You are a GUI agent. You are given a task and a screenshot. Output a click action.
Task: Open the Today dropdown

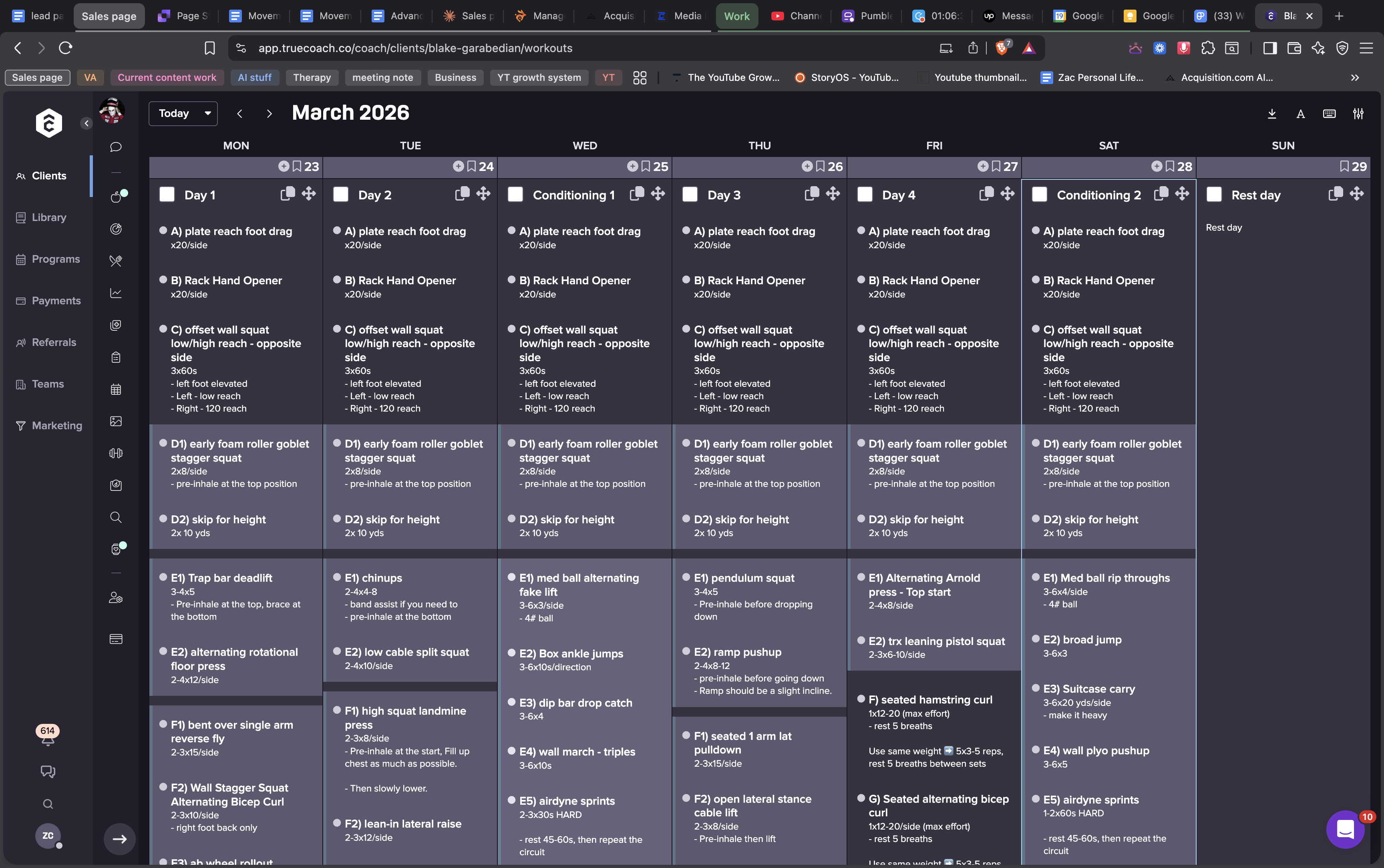point(183,114)
